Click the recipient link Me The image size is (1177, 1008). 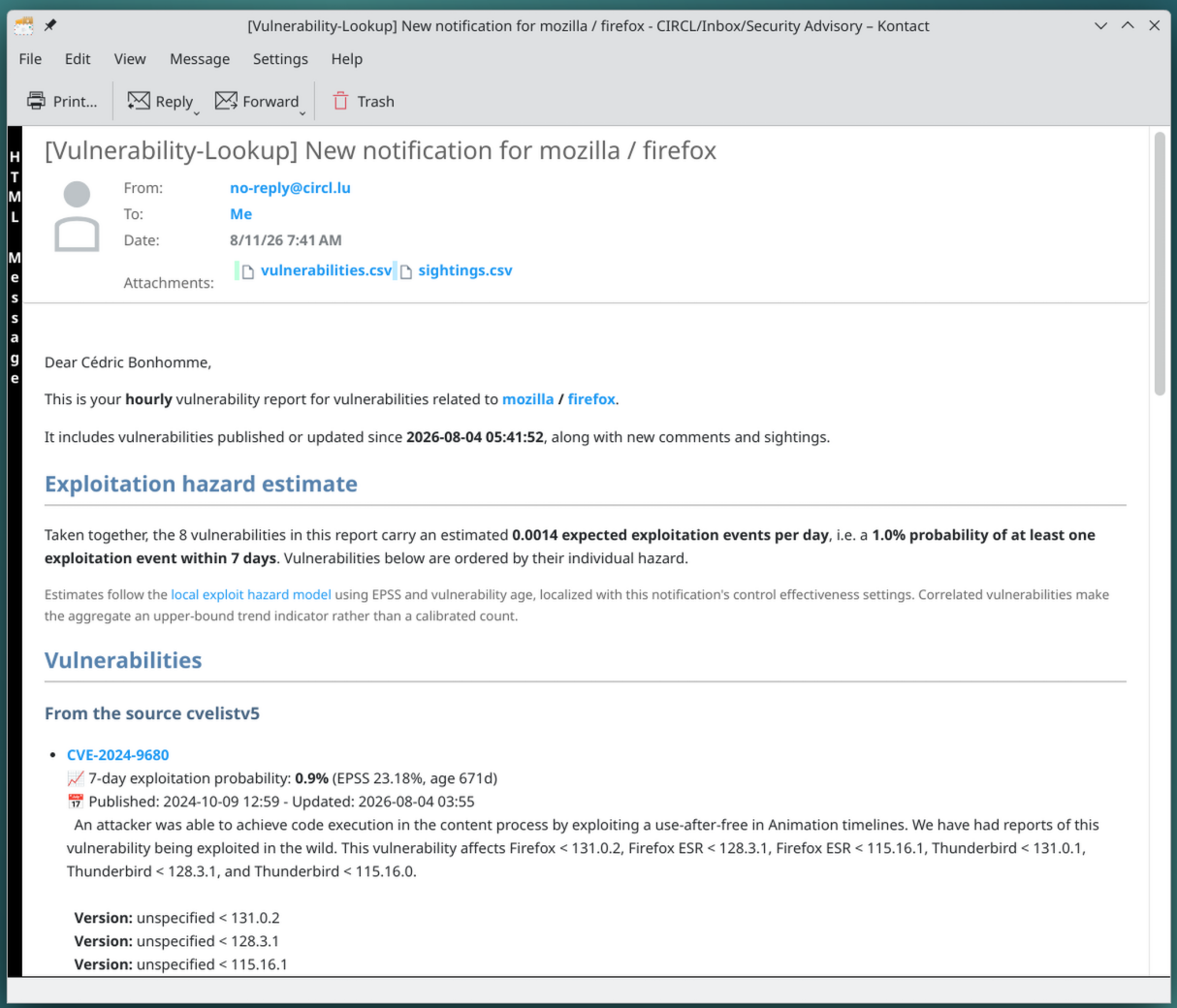(240, 214)
